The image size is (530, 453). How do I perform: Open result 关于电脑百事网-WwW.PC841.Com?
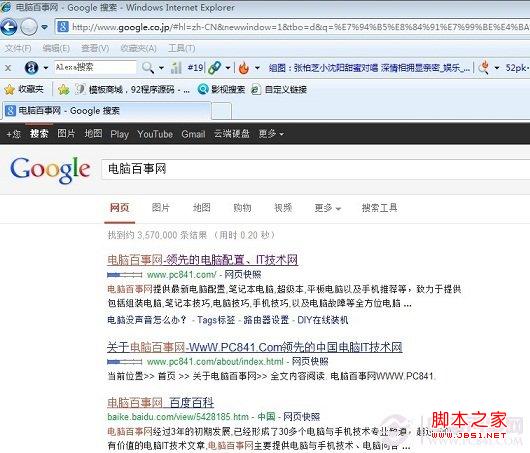click(255, 347)
